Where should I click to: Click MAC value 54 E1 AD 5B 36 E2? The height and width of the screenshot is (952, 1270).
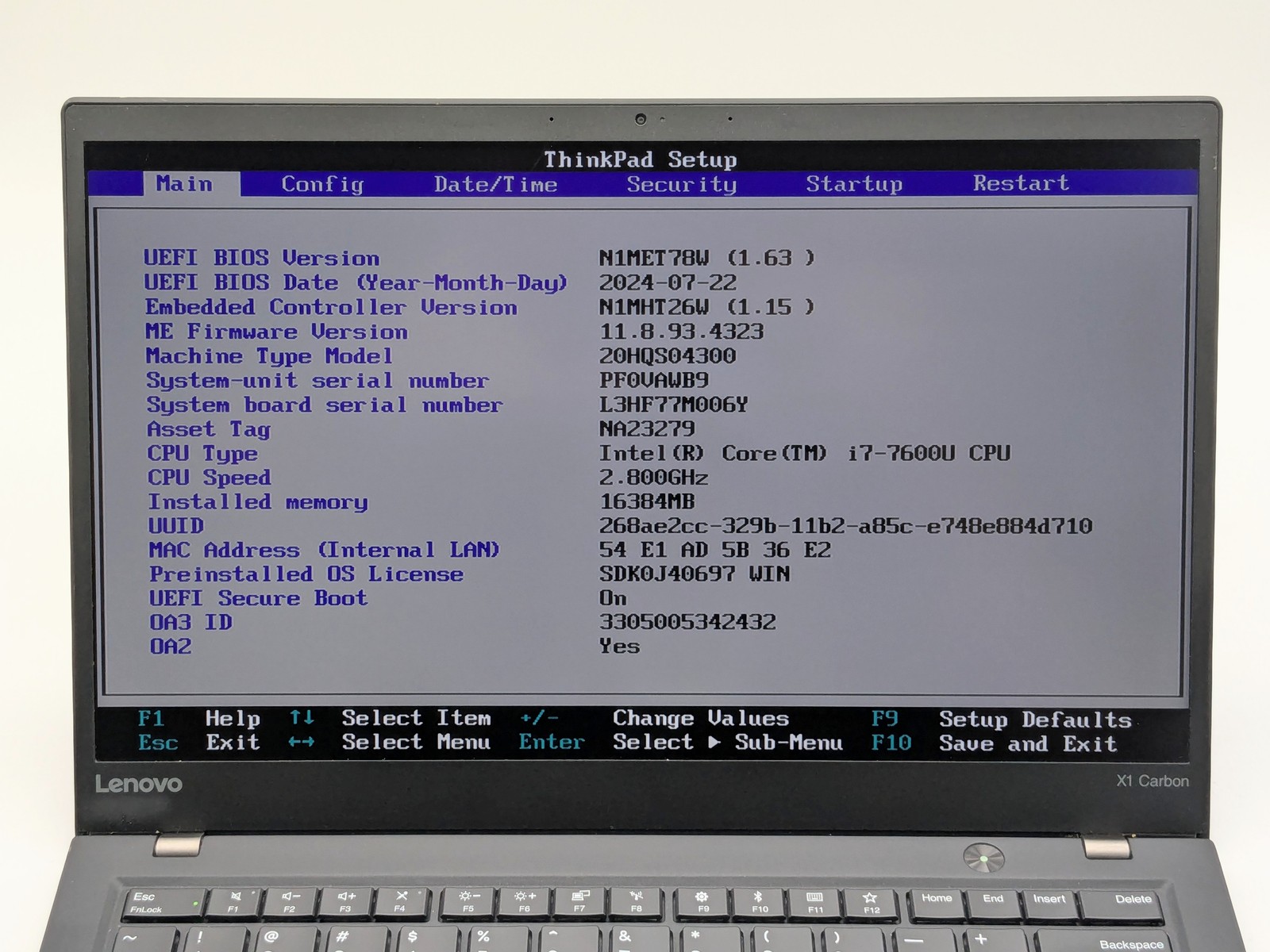(x=715, y=550)
